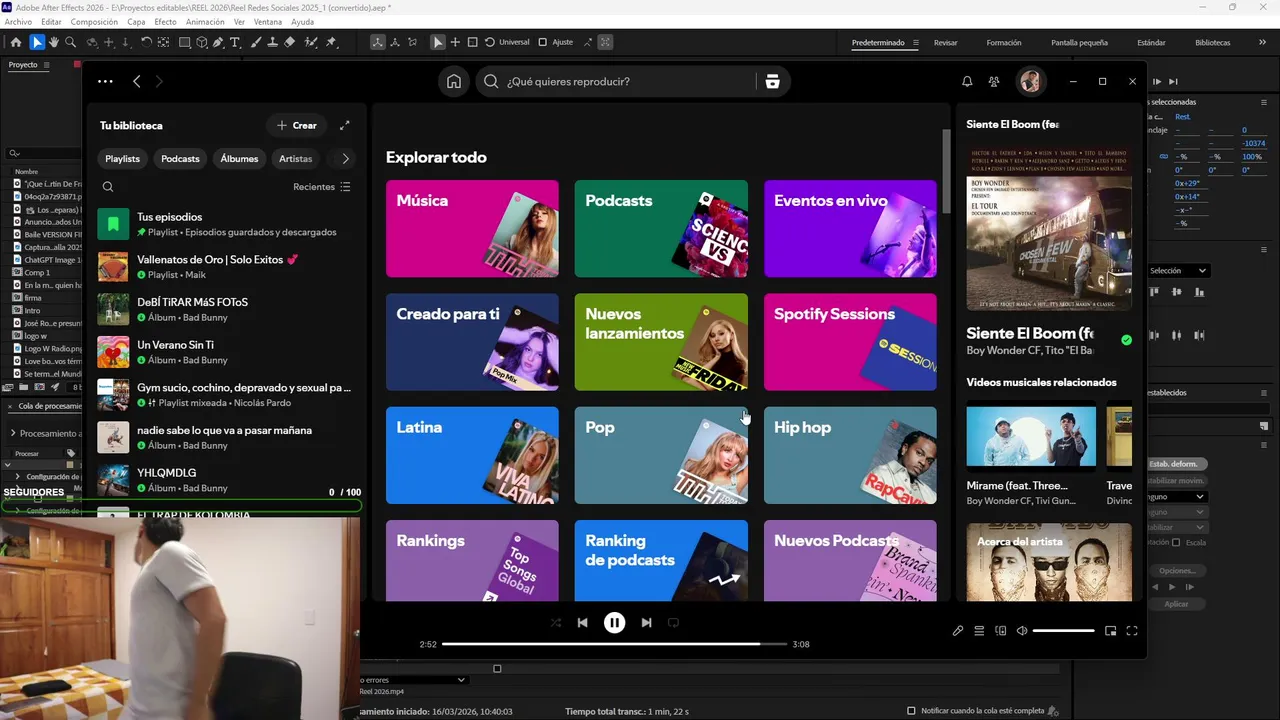Open the Spotify lyrics microphone icon
Image resolution: width=1280 pixels, height=720 pixels.
(x=958, y=631)
